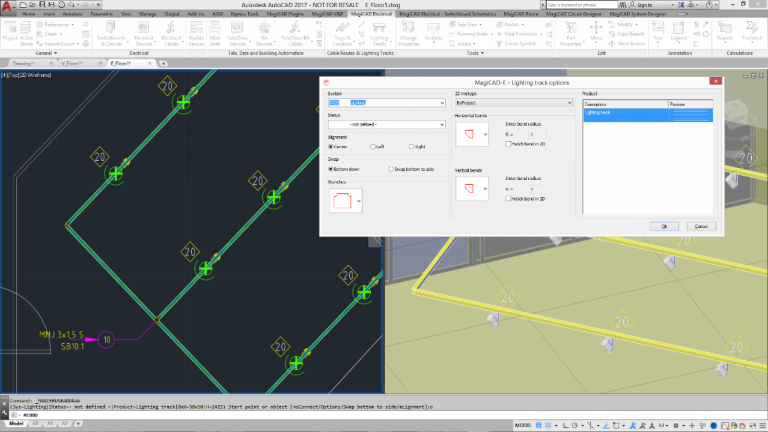Select the BA Devices tool
The width and height of the screenshot is (768, 432).
[264, 33]
